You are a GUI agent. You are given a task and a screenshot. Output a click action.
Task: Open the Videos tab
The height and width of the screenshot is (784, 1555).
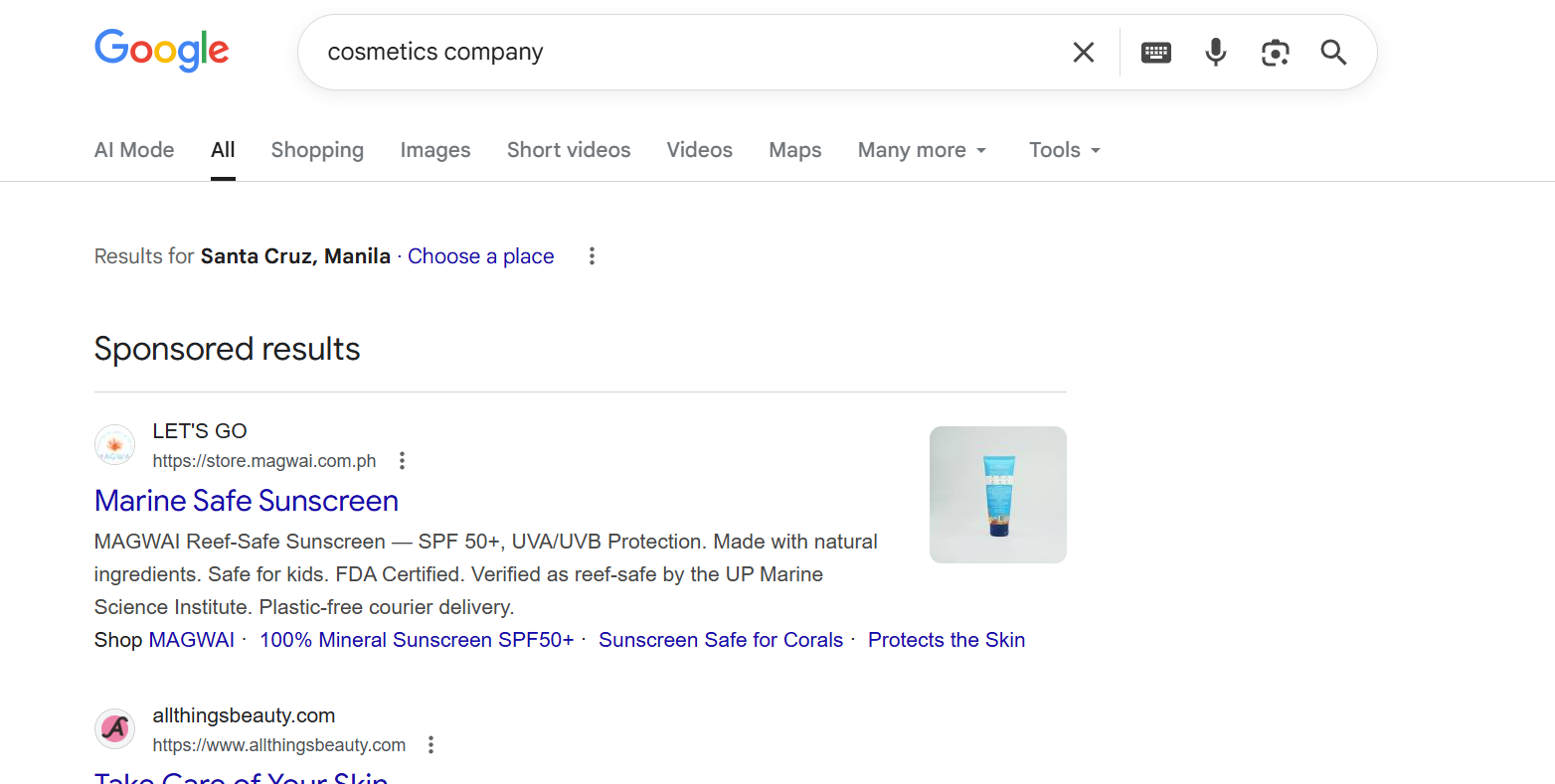point(700,150)
